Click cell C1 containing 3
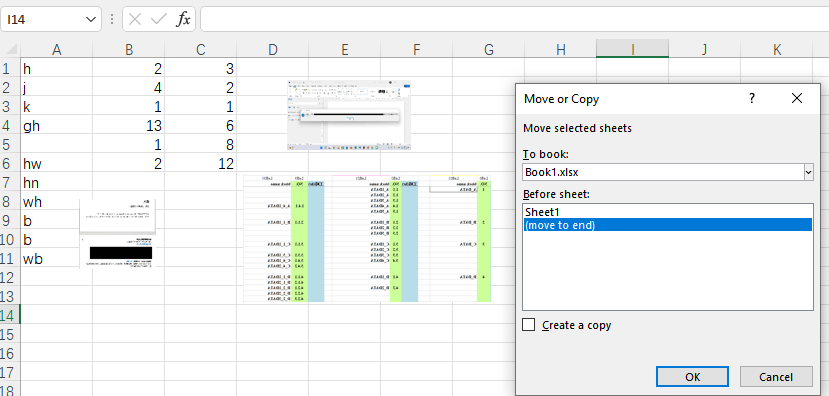 (x=200, y=69)
